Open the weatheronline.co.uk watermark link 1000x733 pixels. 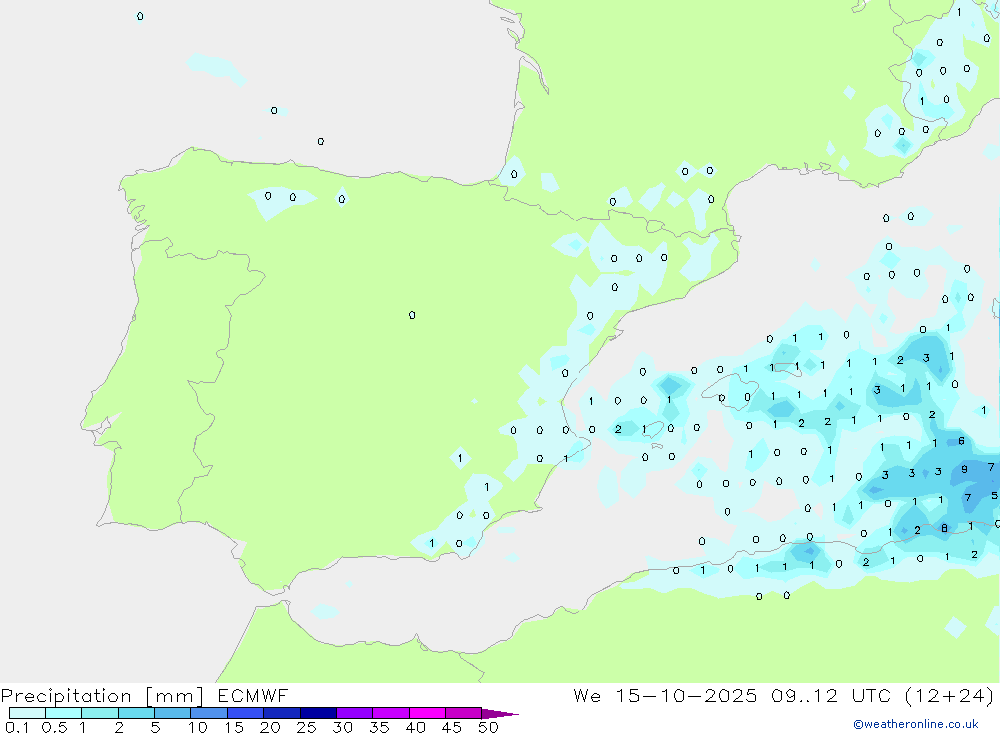pos(915,724)
